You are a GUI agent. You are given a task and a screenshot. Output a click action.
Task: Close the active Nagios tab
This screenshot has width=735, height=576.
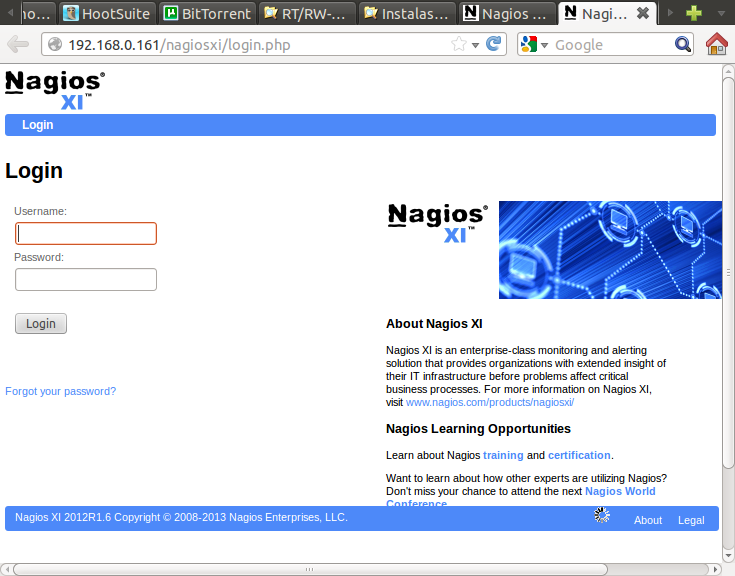[x=643, y=13]
